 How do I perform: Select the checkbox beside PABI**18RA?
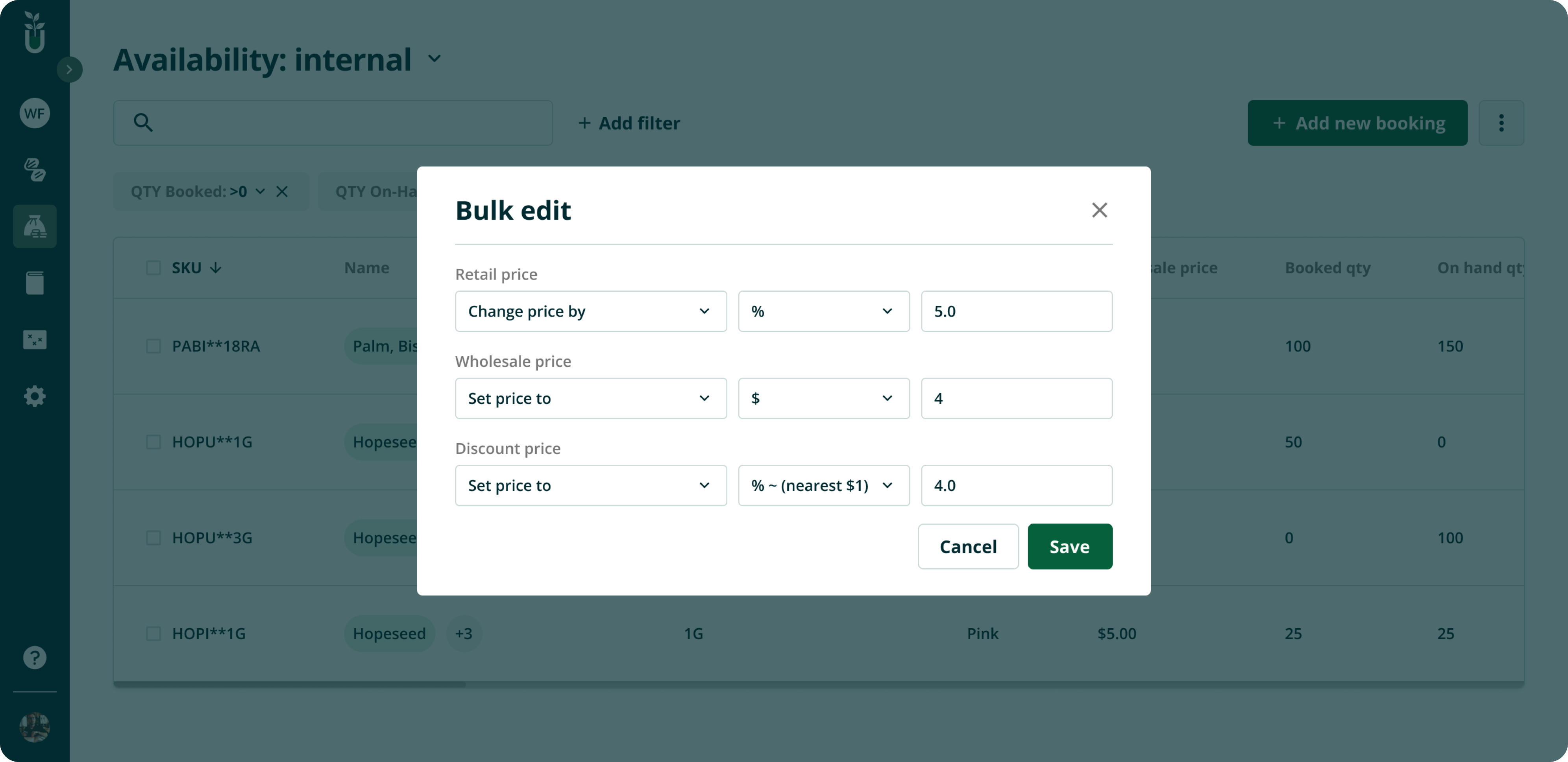[154, 346]
